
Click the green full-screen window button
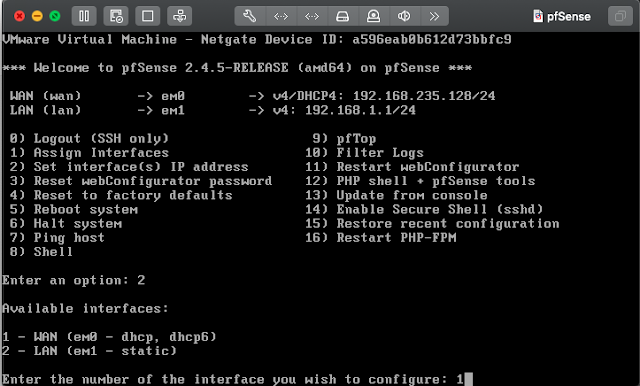pos(55,16)
